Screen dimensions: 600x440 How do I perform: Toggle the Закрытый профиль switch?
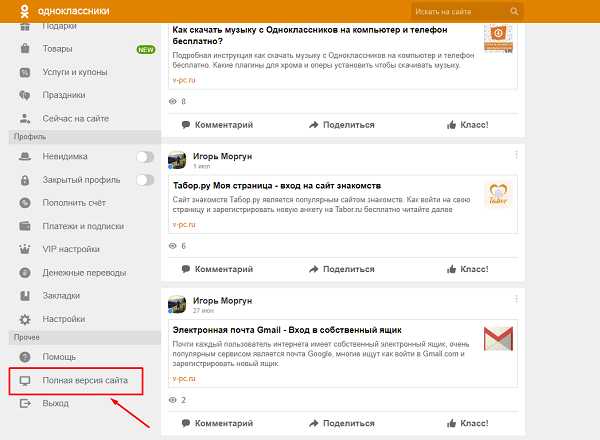(x=145, y=180)
